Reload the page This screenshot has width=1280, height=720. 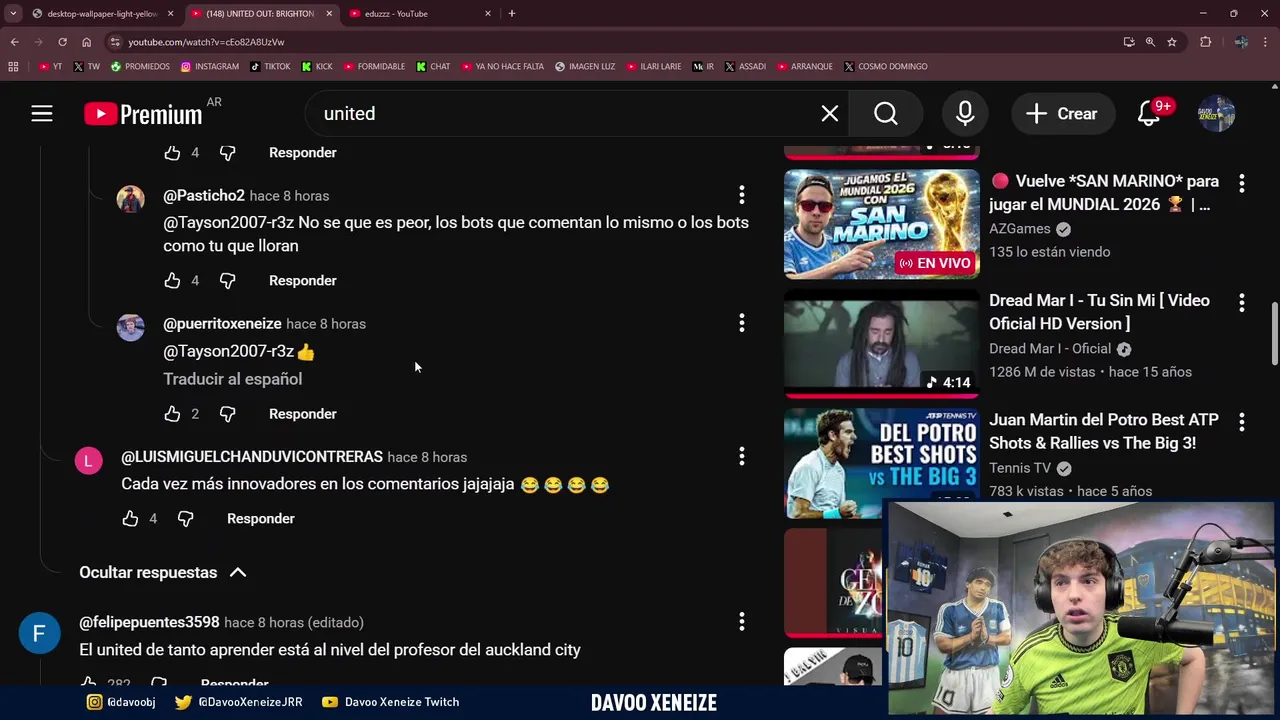tap(62, 42)
